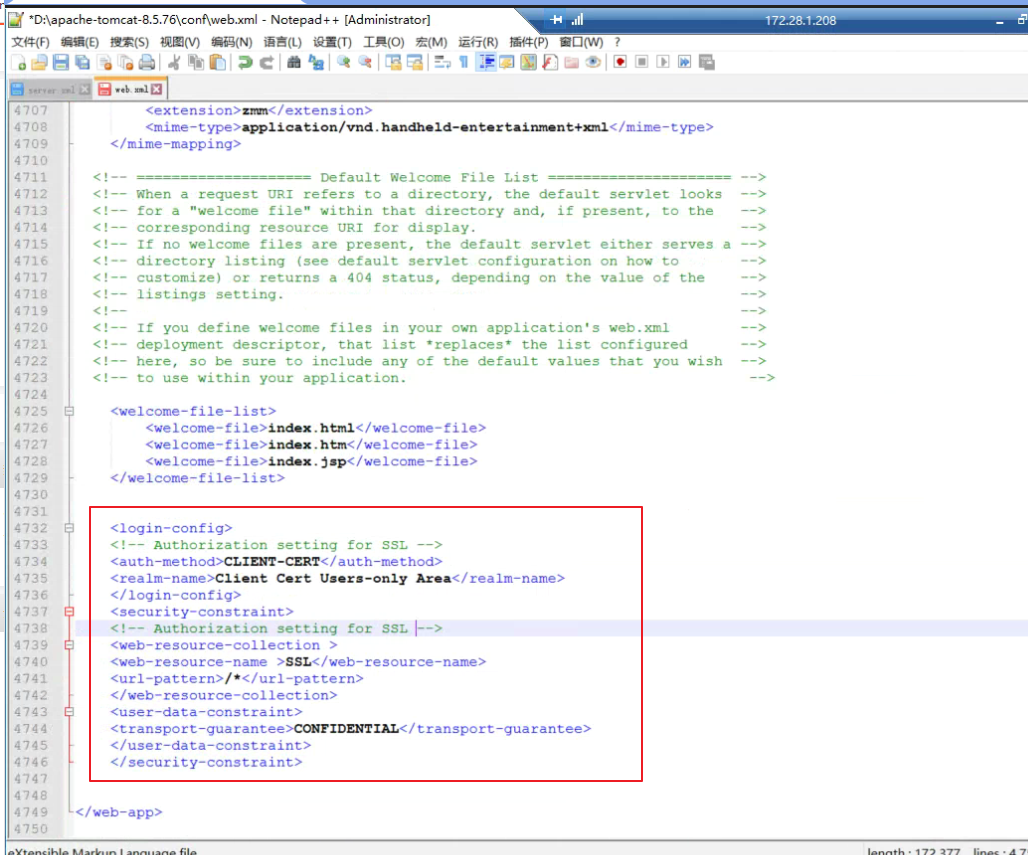Click the Copy toolbar icon
Viewport: 1028px width, 855px height.
pos(195,62)
